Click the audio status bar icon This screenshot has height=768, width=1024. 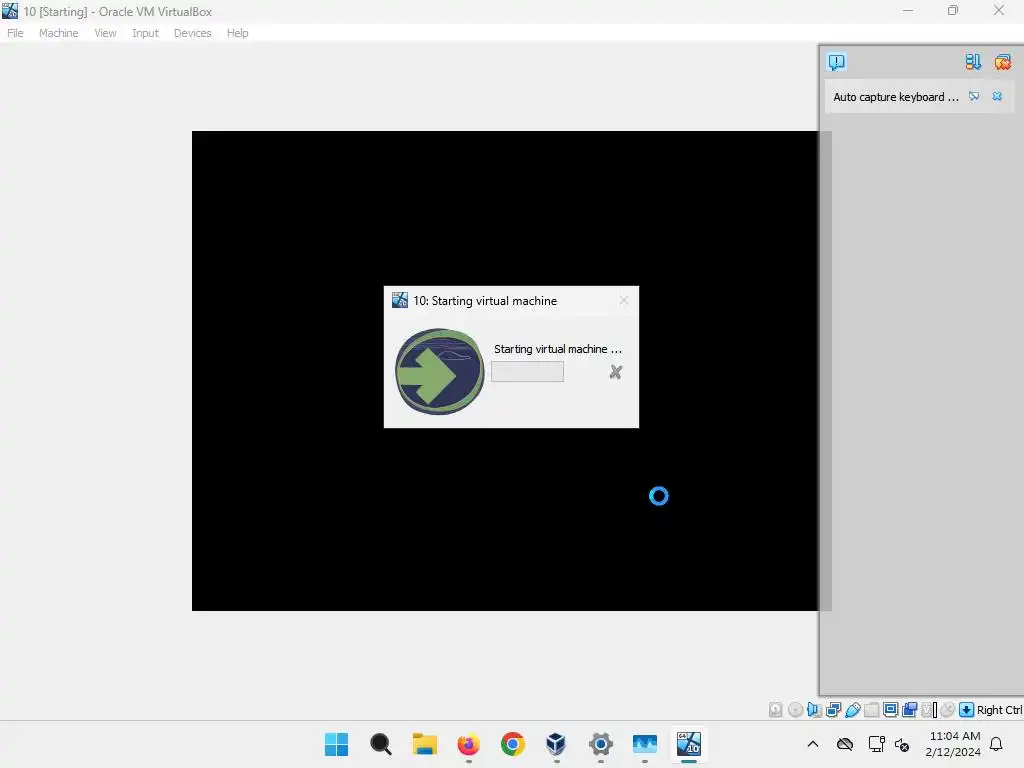pyautogui.click(x=814, y=710)
